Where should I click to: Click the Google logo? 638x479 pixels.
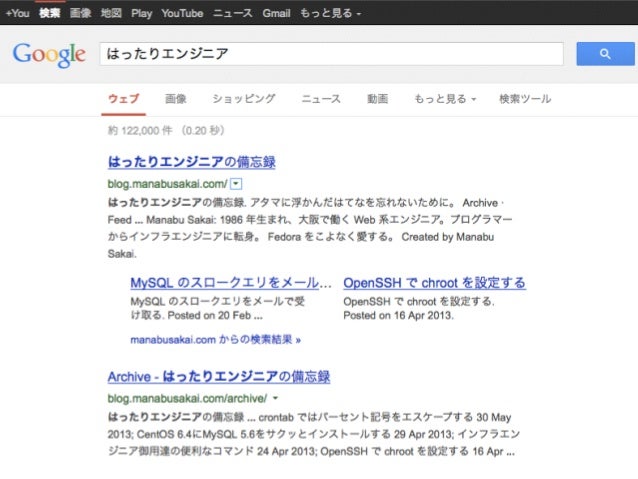49,55
